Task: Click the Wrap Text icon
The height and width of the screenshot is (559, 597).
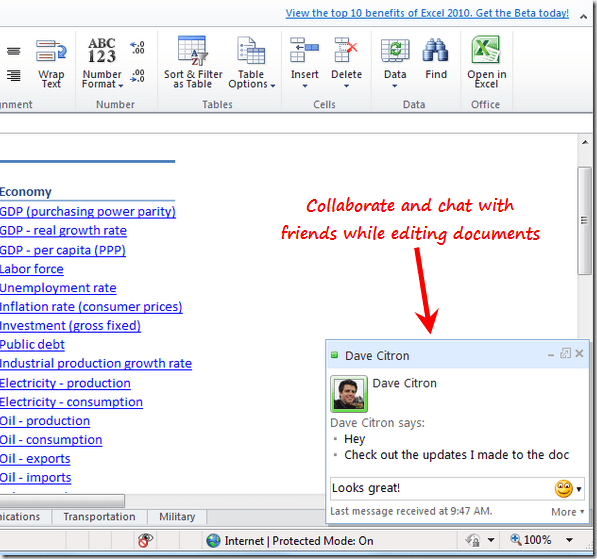Action: 51,51
